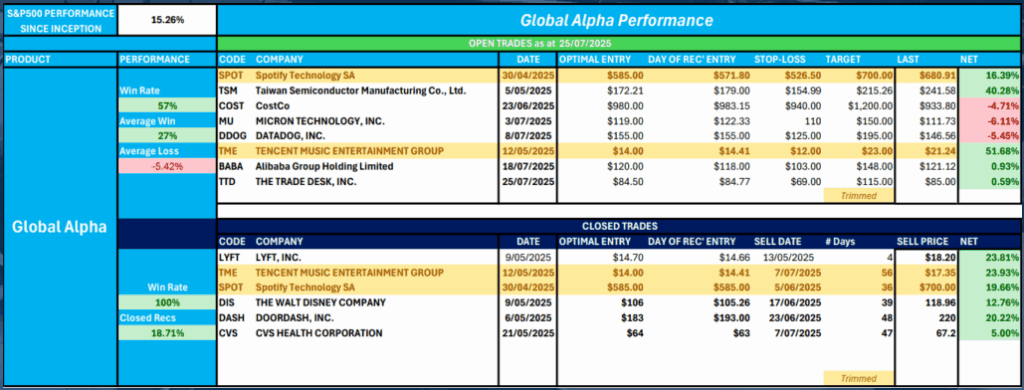Click the TME last price $21.24

coord(926,151)
